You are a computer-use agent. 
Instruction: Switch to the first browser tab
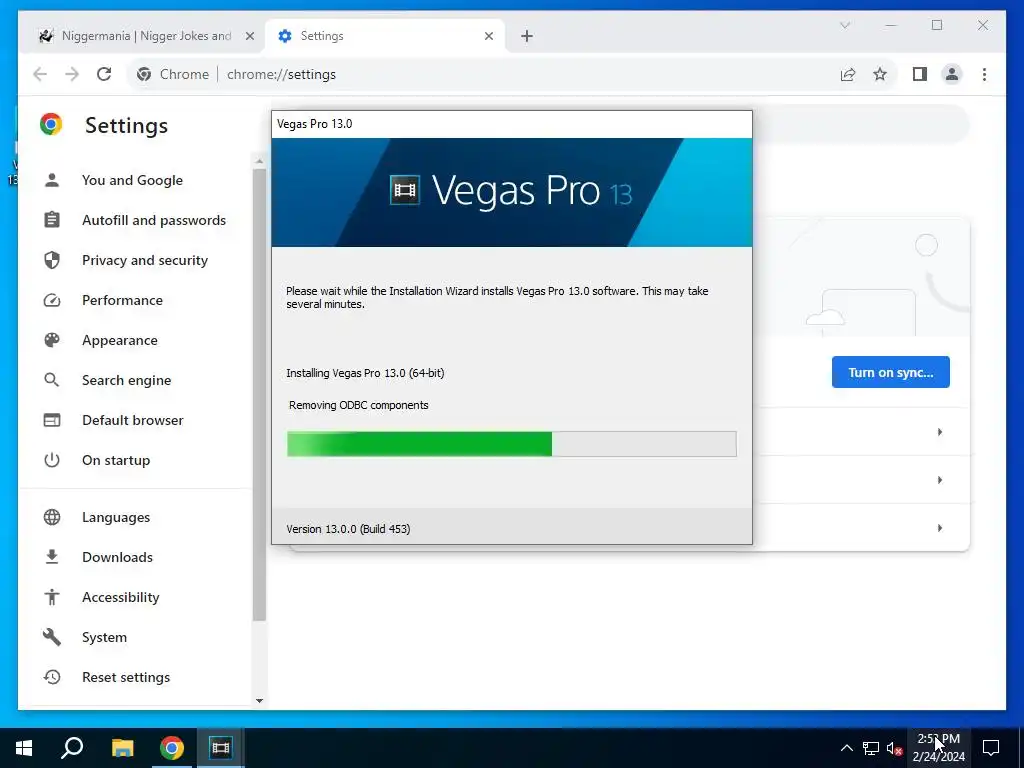click(145, 36)
